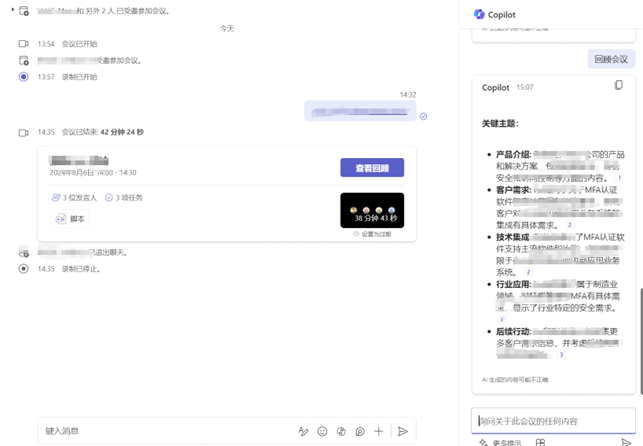This screenshot has width=643, height=446.
Task: Click the 14:35 录制已停止 record icon
Action: coord(24,269)
